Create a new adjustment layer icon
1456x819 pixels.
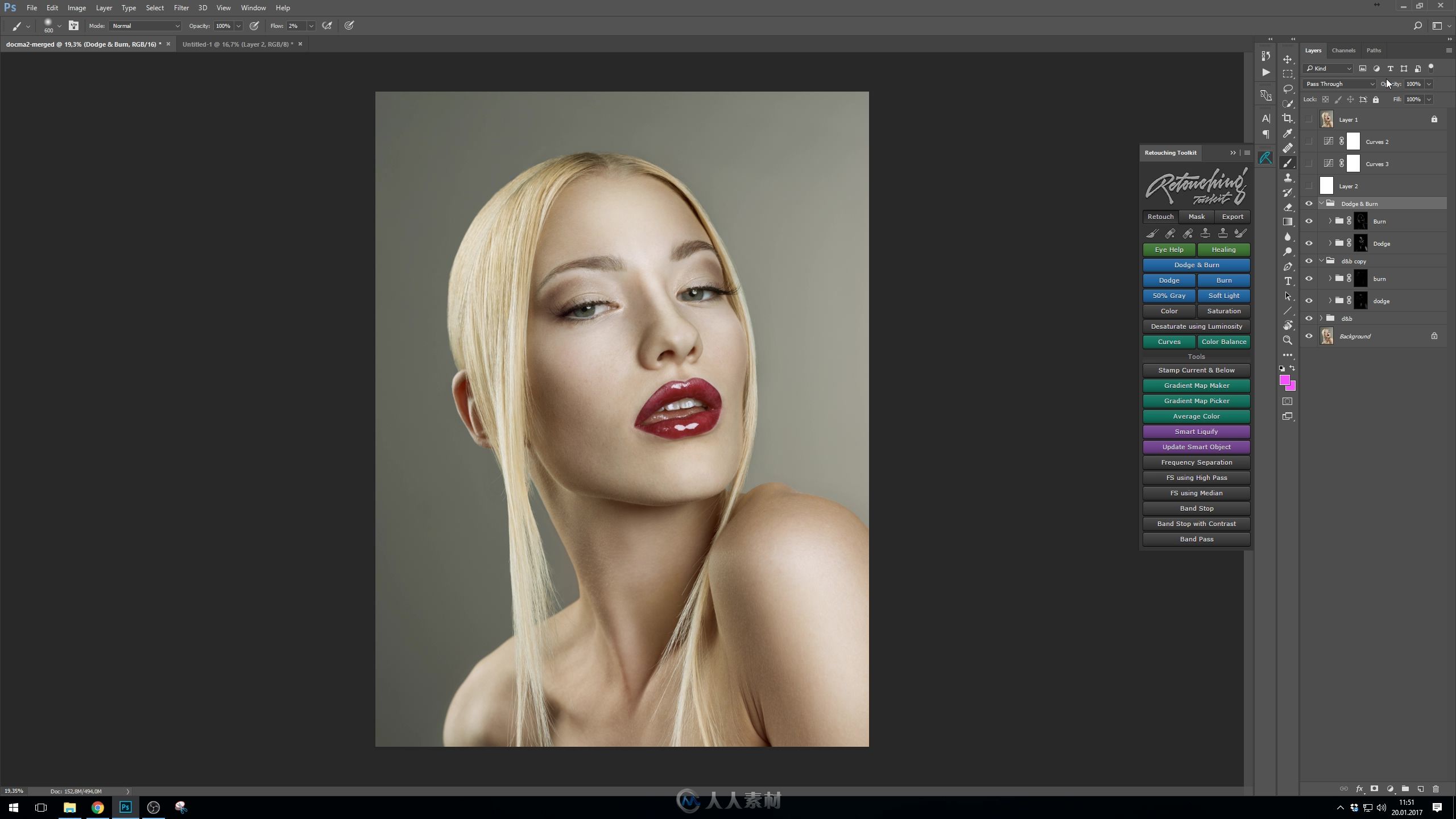pyautogui.click(x=1390, y=789)
